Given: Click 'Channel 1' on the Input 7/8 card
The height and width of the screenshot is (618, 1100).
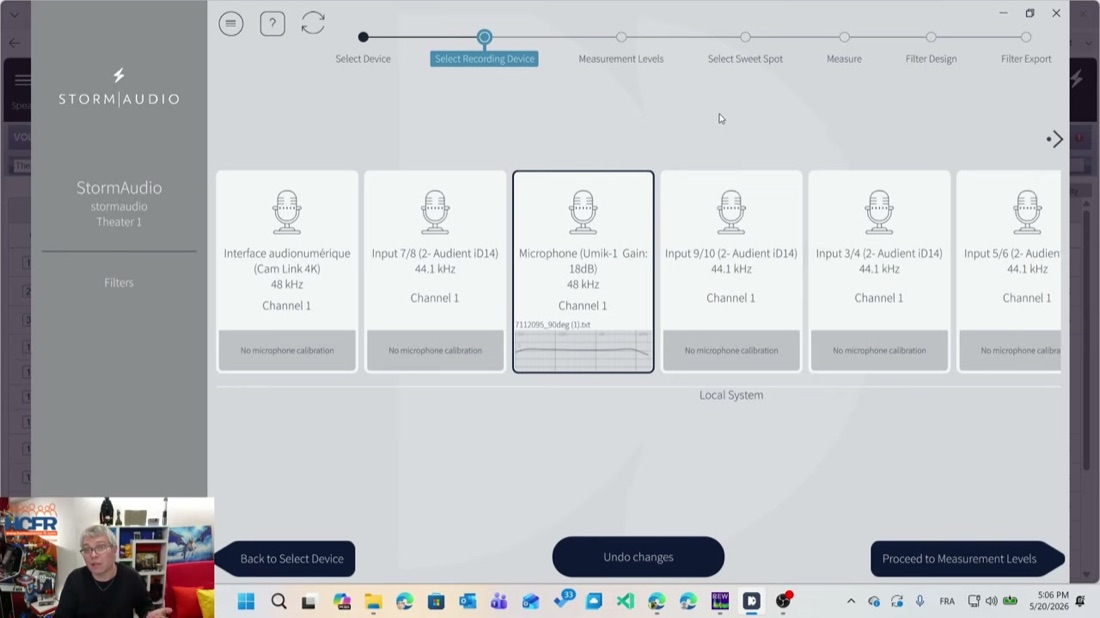Looking at the screenshot, I should (x=434, y=298).
